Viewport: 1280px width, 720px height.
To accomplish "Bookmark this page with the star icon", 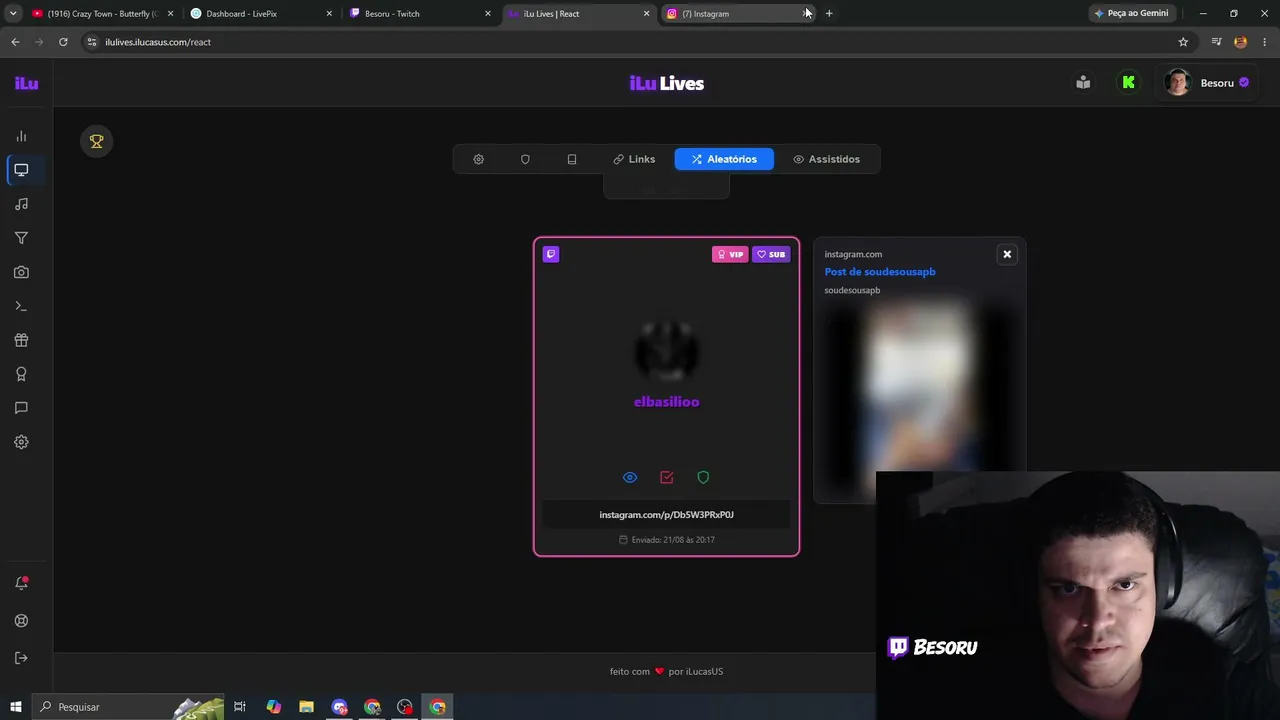I will click(x=1183, y=42).
